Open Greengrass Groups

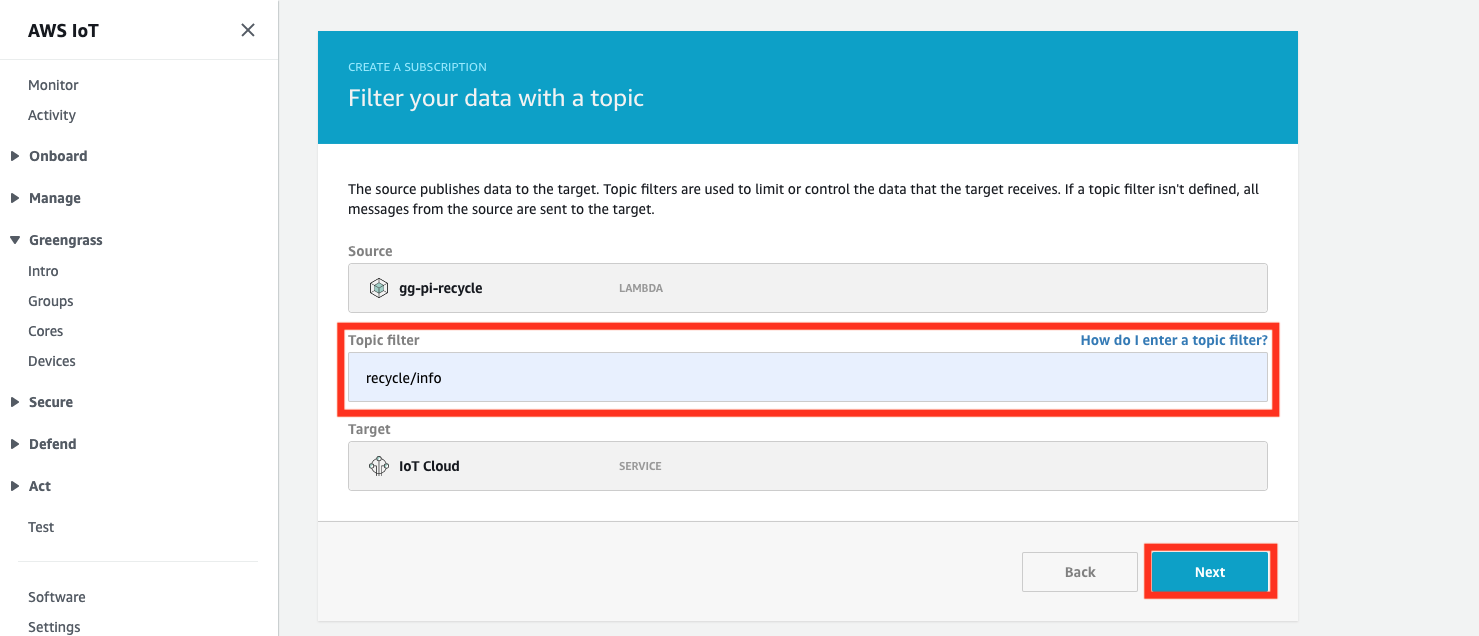click(51, 301)
